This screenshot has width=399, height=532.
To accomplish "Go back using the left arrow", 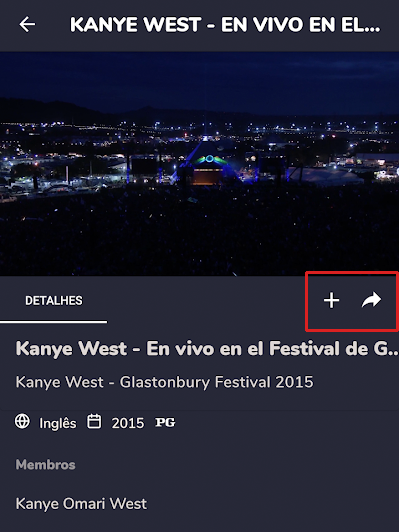I will 27,24.
